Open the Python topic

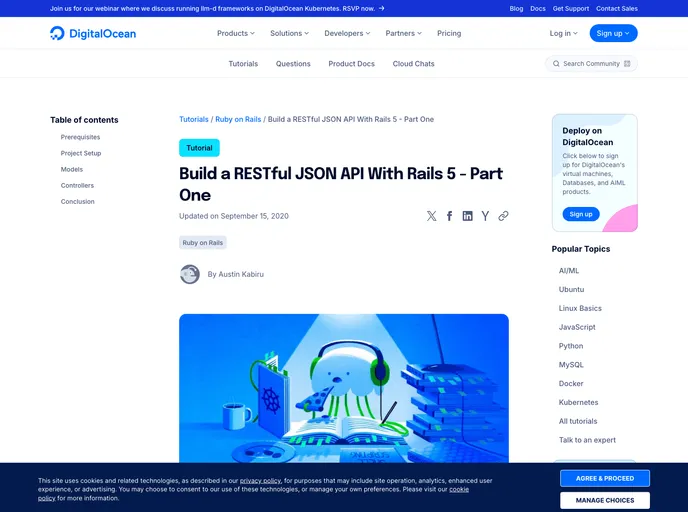[570, 346]
